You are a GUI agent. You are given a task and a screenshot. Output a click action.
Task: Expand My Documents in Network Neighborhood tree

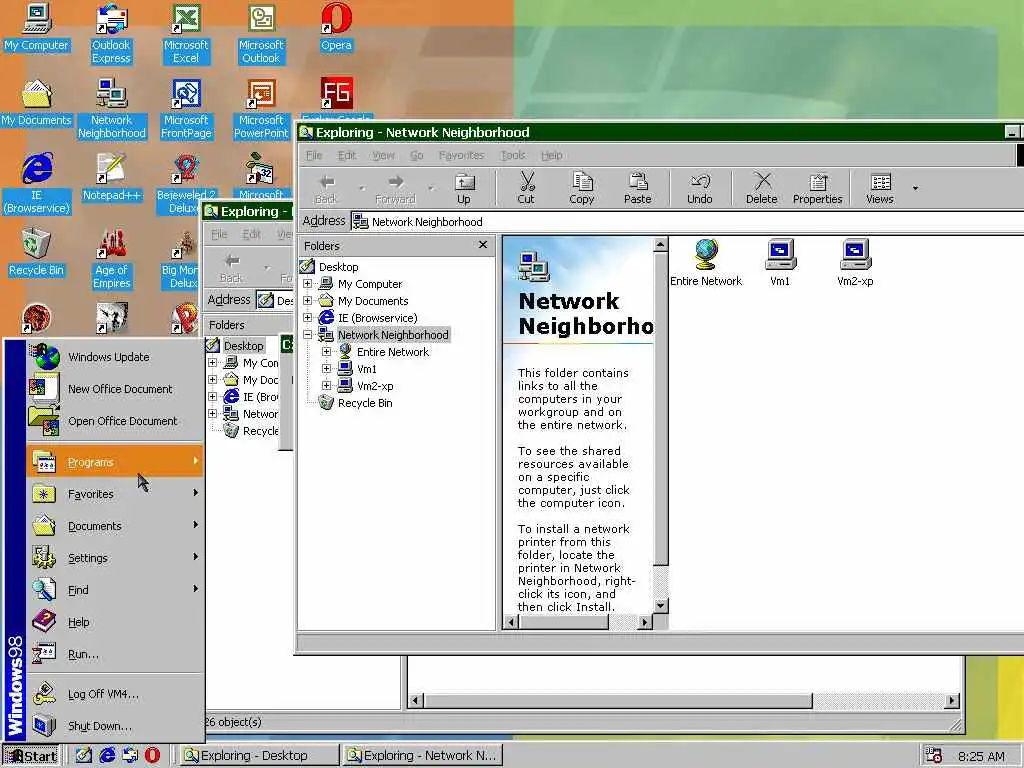308,300
